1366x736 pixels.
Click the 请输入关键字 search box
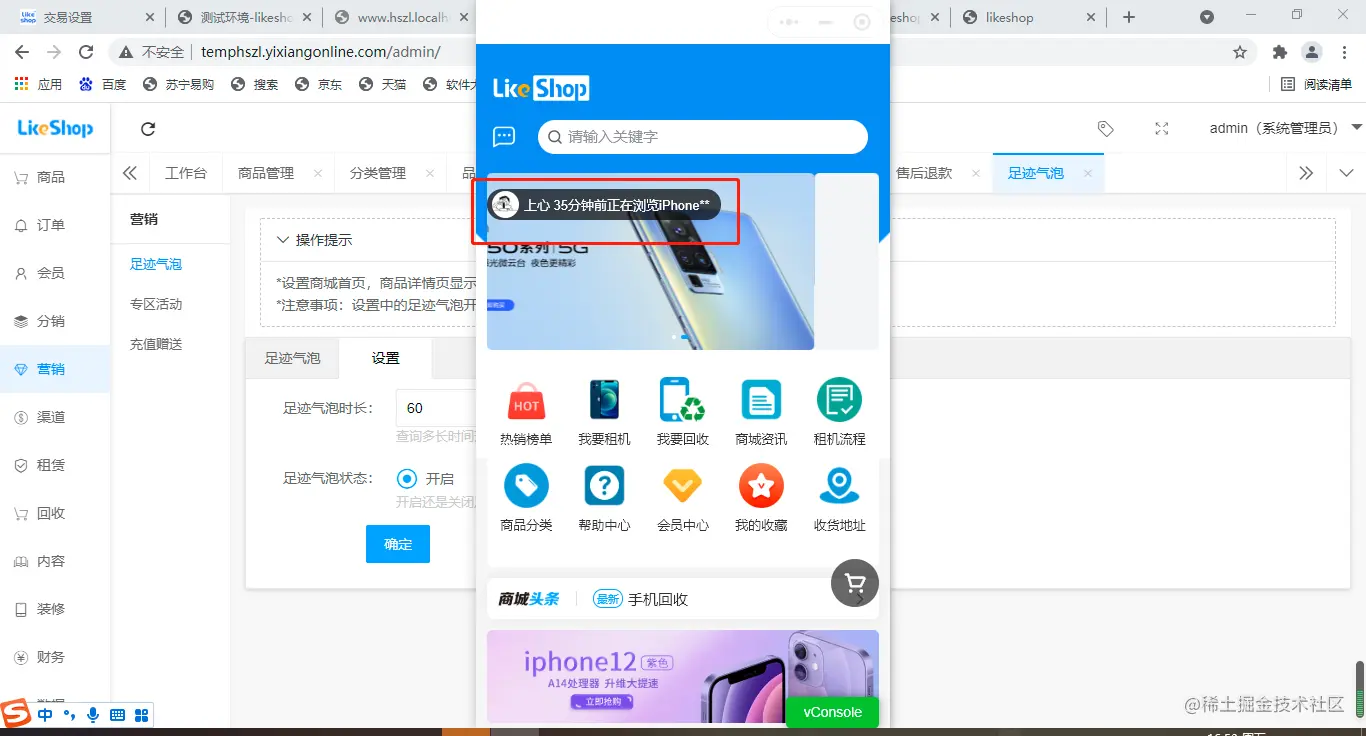[703, 137]
